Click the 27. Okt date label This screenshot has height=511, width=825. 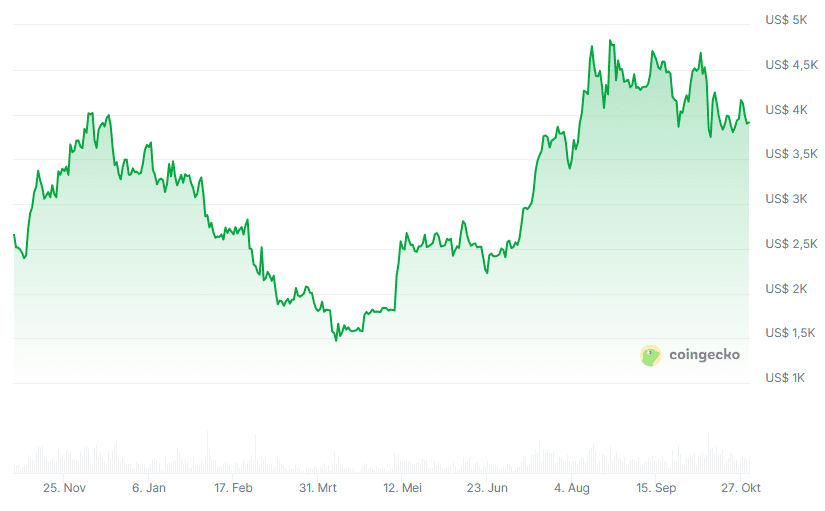click(742, 488)
